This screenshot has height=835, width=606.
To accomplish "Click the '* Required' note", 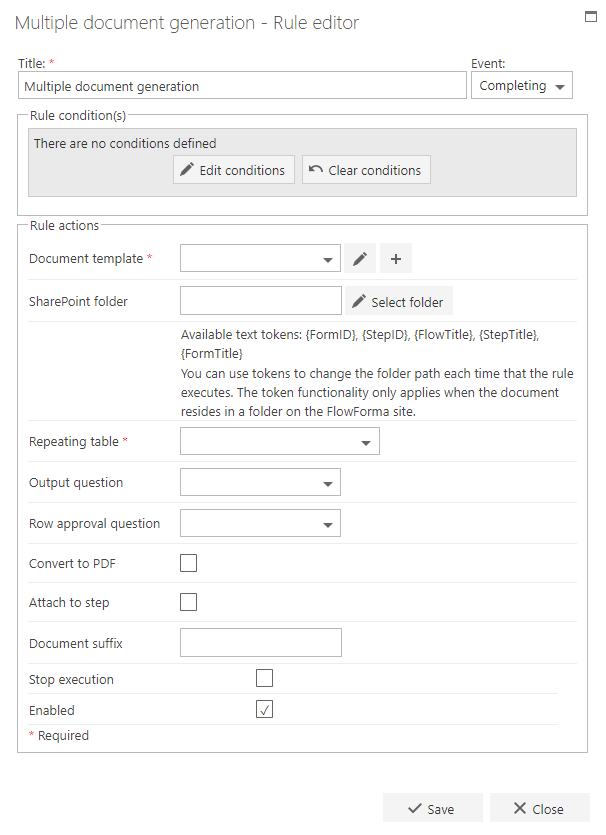I will click(x=59, y=735).
